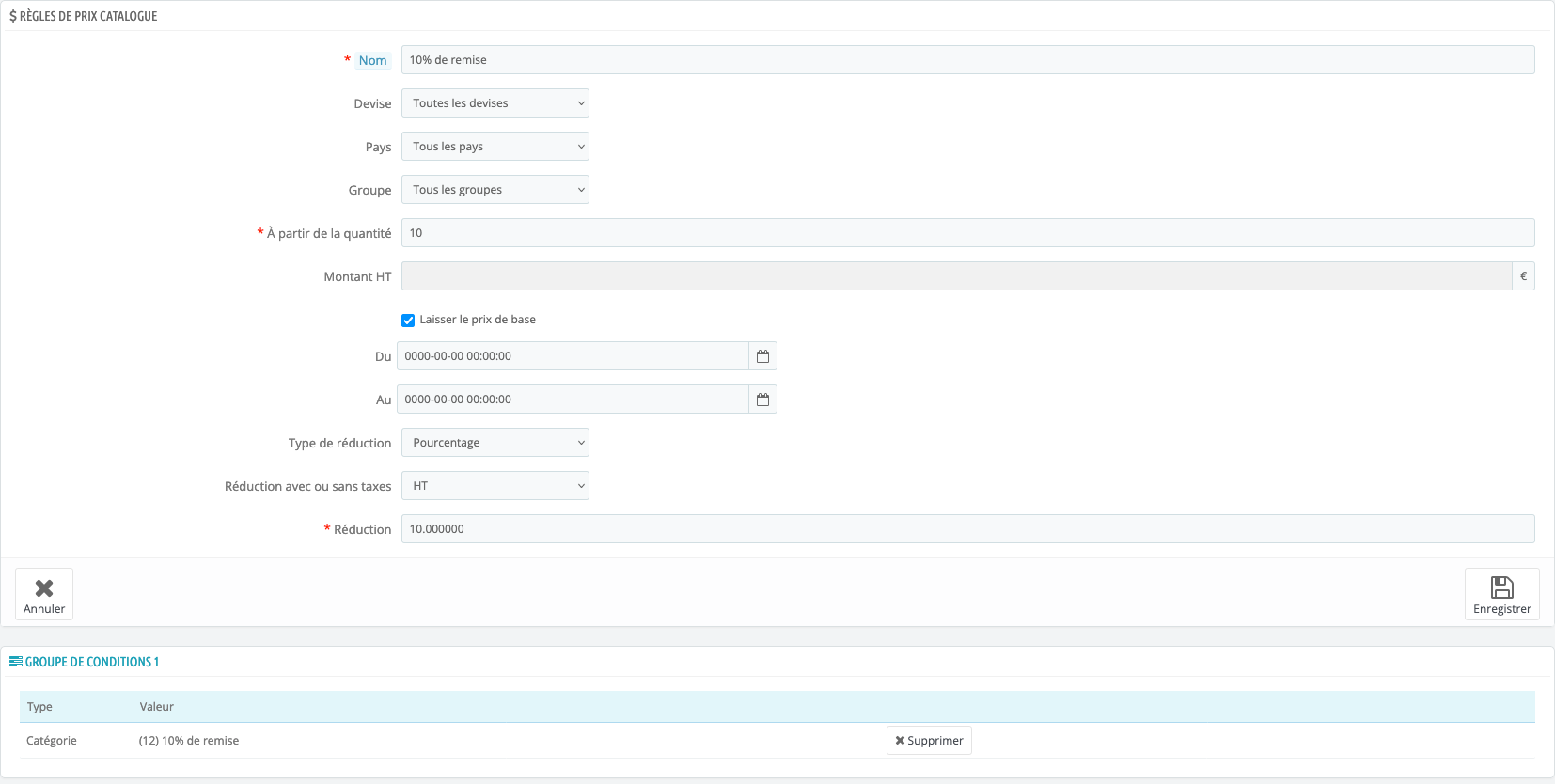Click the (12) 10% de remise value
Viewport: 1555px width, 784px height.
[x=189, y=741]
